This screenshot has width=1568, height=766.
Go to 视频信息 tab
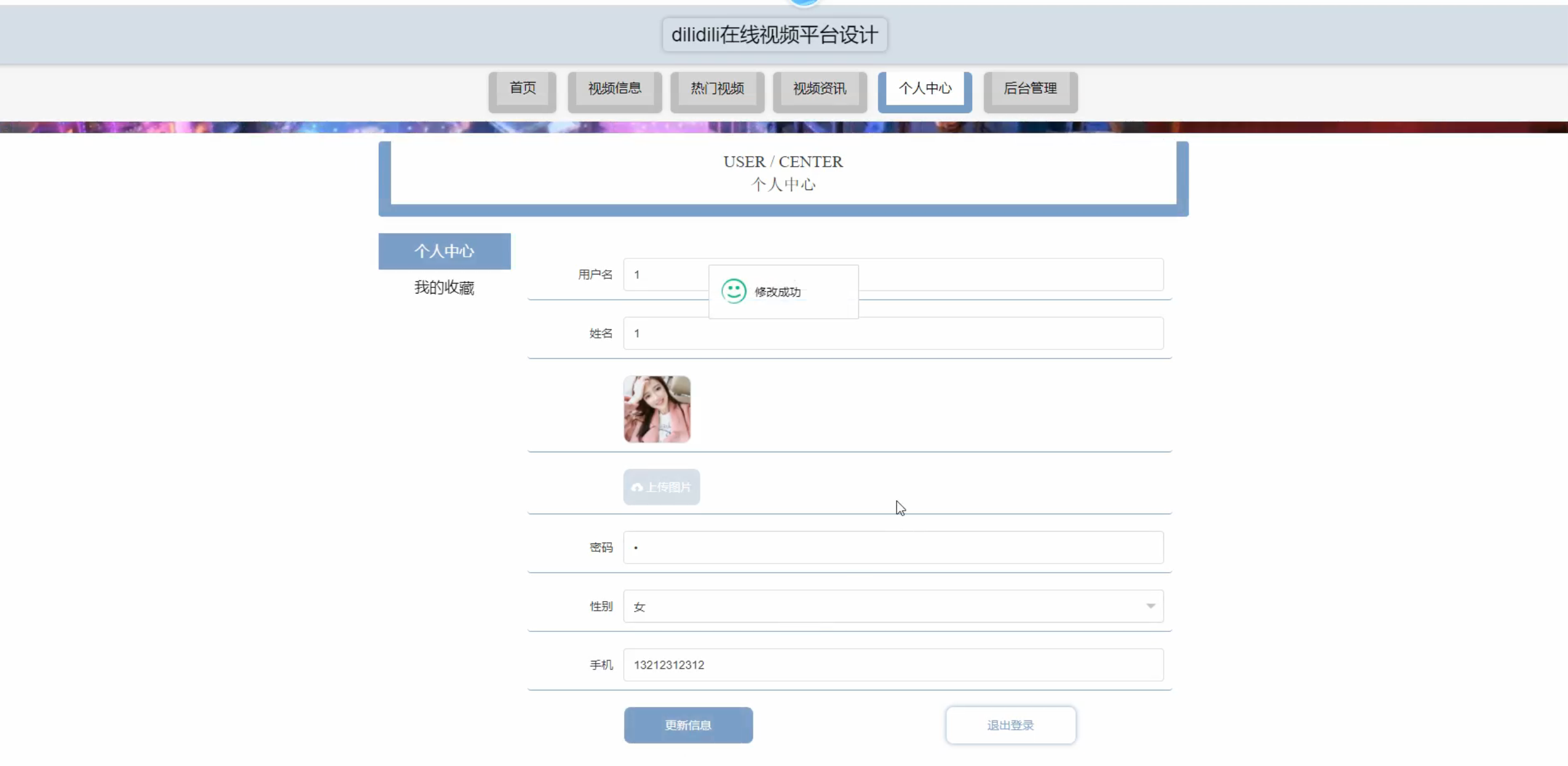click(614, 89)
